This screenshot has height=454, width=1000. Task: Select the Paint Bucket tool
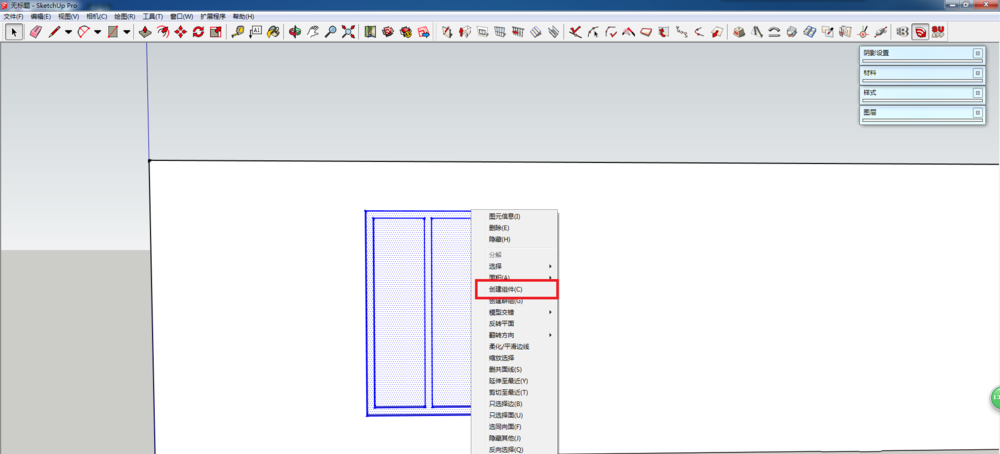[274, 32]
